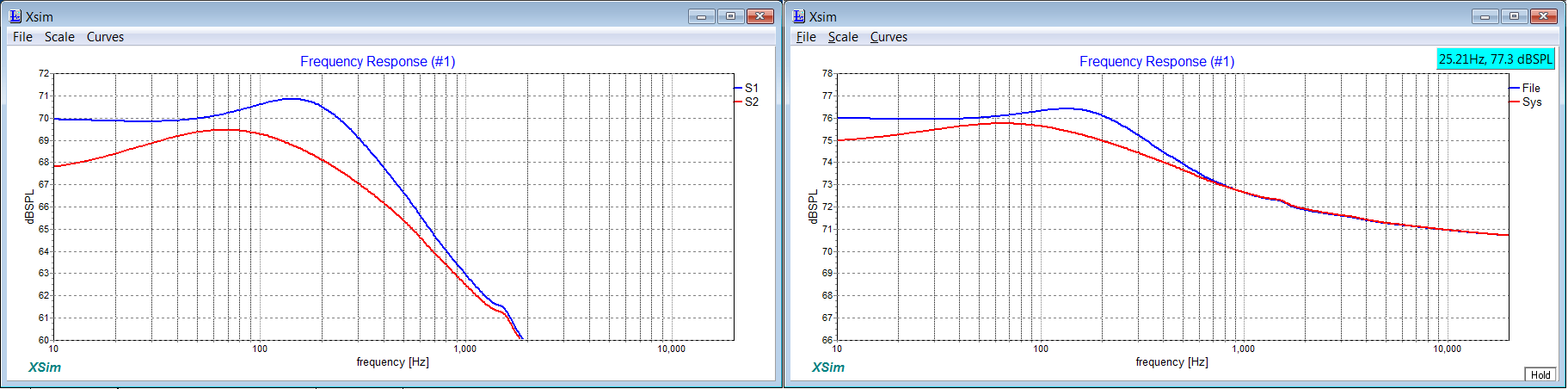Close the right Xsim window
Screen dimensions: 1568x389
click(x=1544, y=16)
